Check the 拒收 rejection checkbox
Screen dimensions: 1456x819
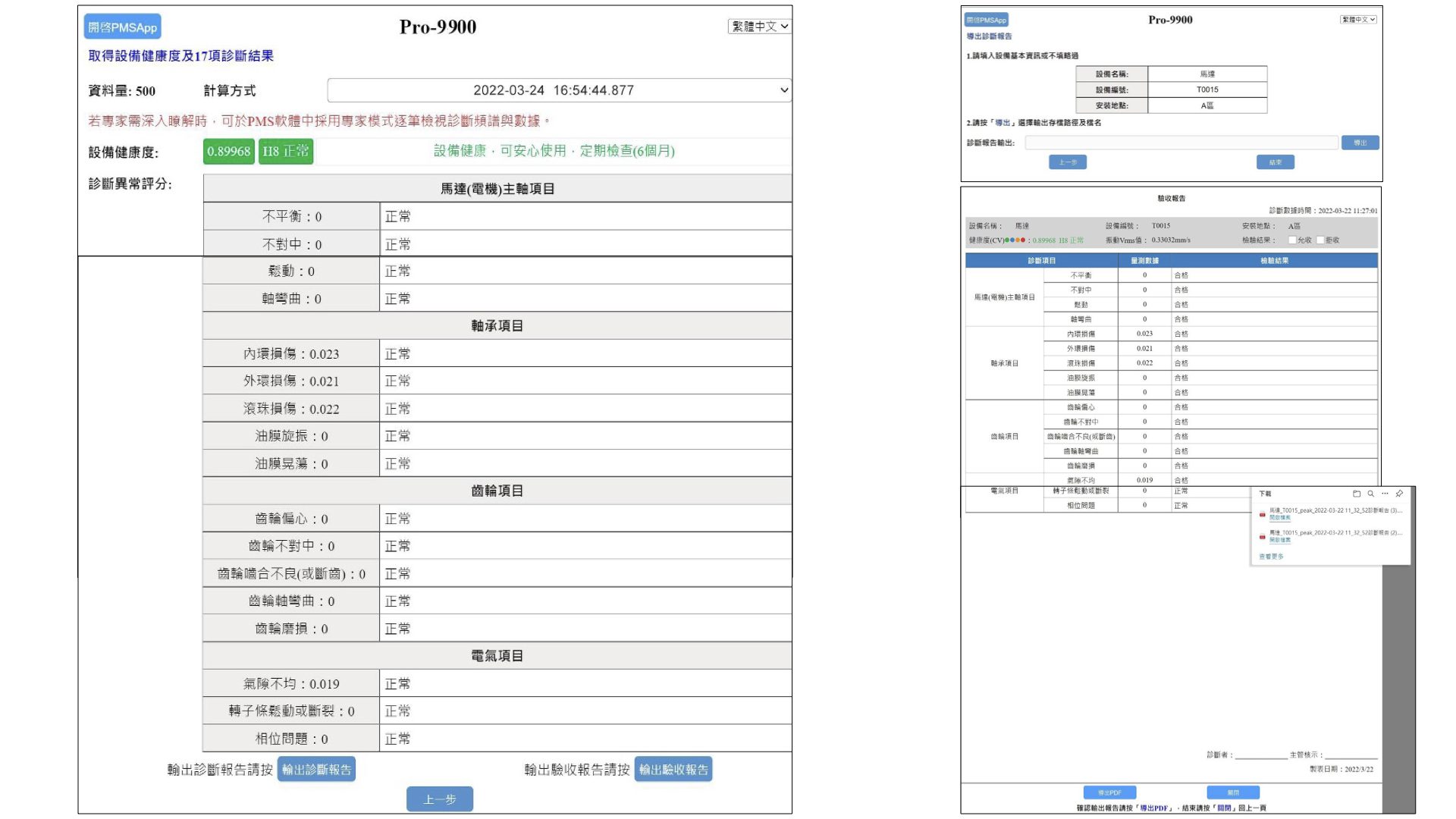coord(1320,240)
